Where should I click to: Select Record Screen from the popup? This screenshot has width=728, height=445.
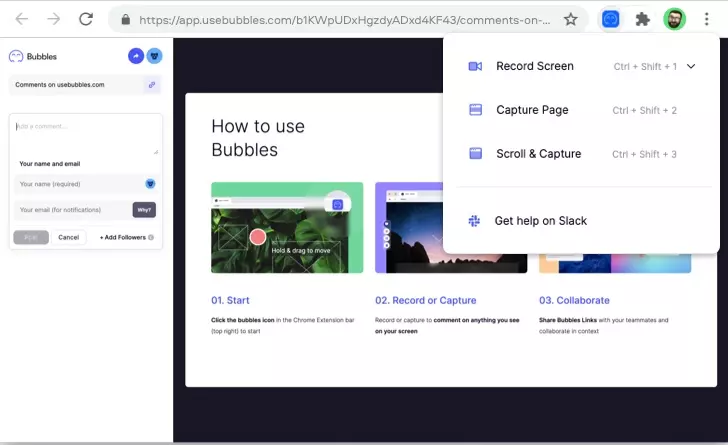click(535, 66)
